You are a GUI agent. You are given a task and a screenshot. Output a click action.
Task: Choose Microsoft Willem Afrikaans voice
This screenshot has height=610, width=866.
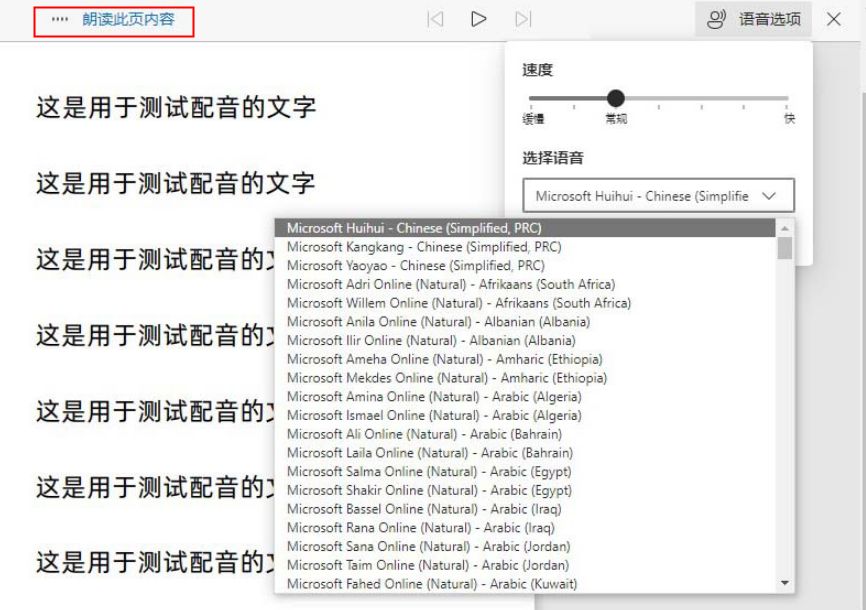[525, 303]
